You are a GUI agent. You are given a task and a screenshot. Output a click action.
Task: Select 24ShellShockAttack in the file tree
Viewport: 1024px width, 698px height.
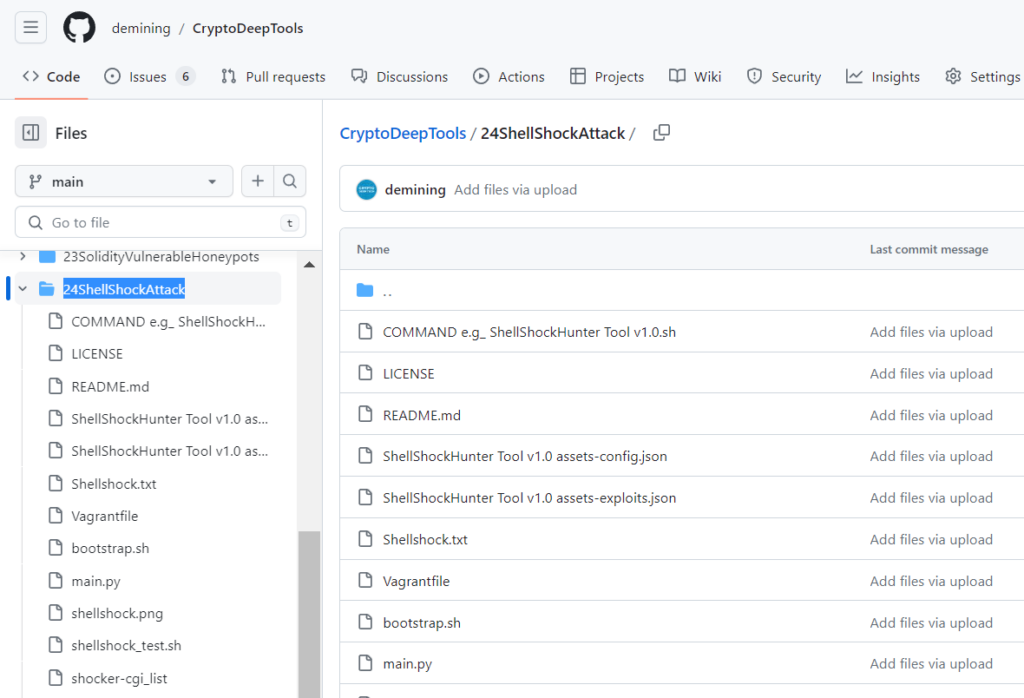(x=124, y=289)
